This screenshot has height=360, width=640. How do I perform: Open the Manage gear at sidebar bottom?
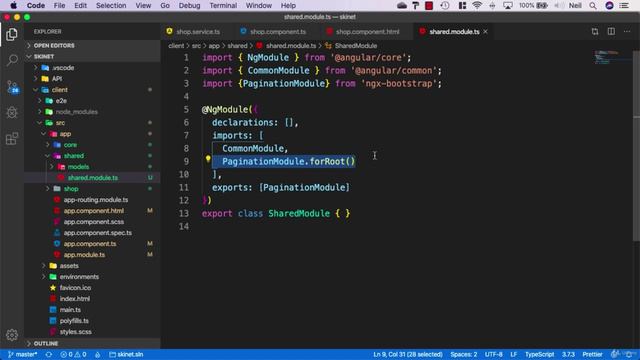point(12,335)
